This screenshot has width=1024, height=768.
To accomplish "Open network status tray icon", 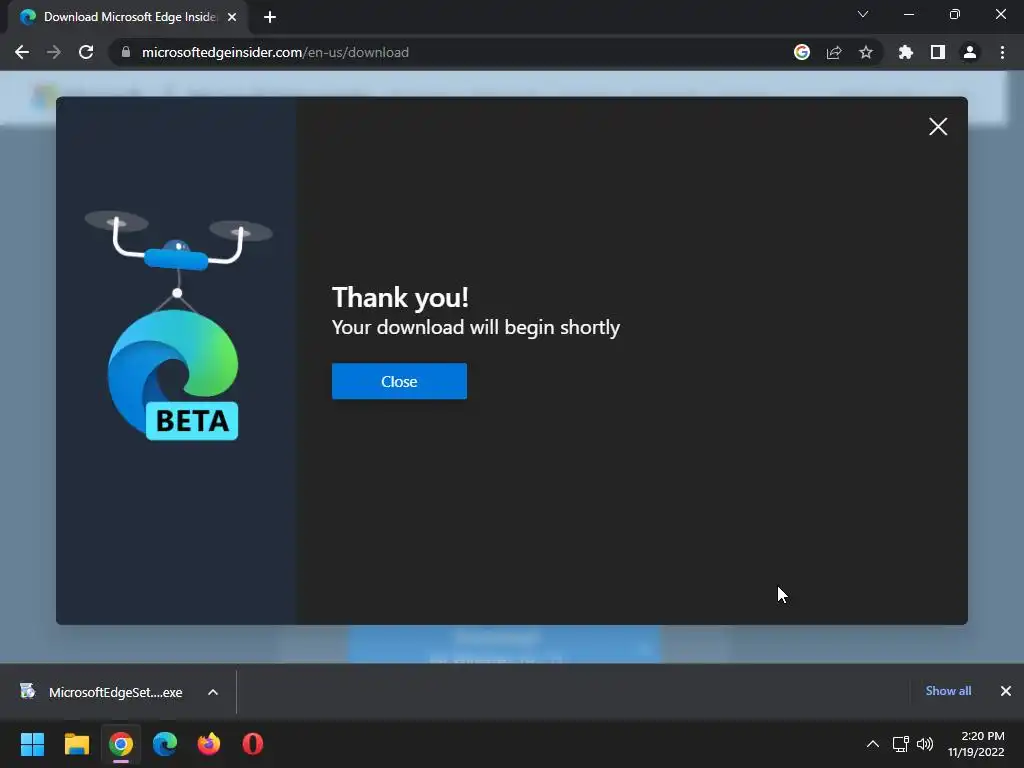I will click(x=901, y=744).
